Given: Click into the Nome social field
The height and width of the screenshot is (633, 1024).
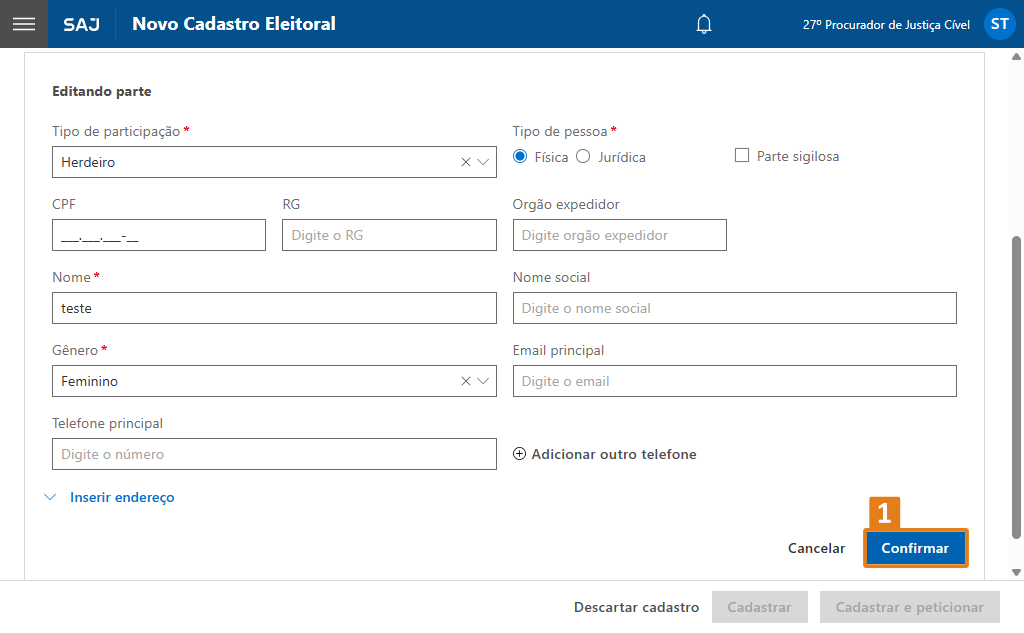Looking at the screenshot, I should tap(734, 308).
